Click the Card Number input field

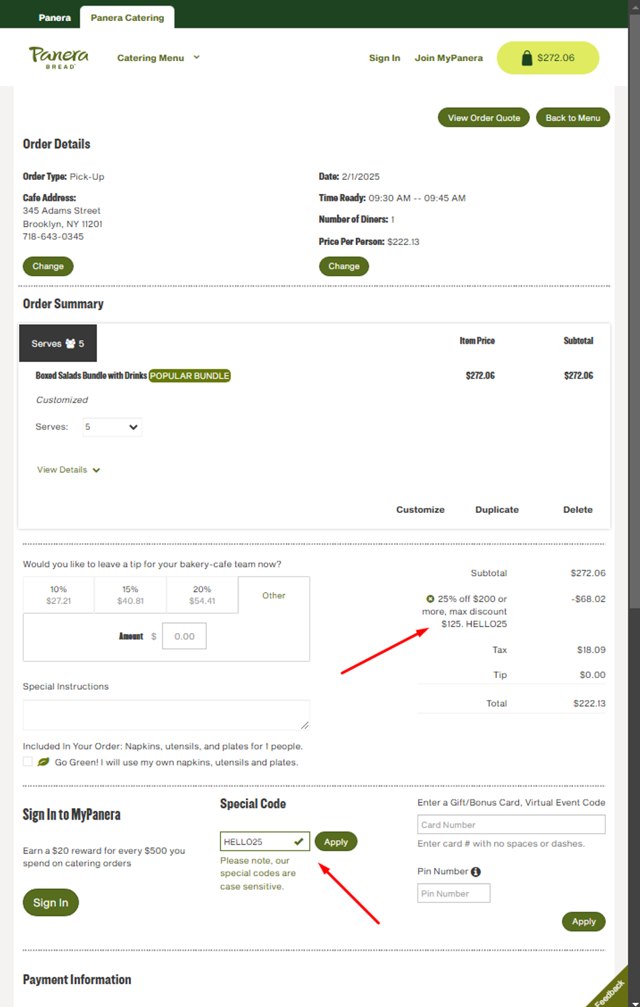(511, 825)
